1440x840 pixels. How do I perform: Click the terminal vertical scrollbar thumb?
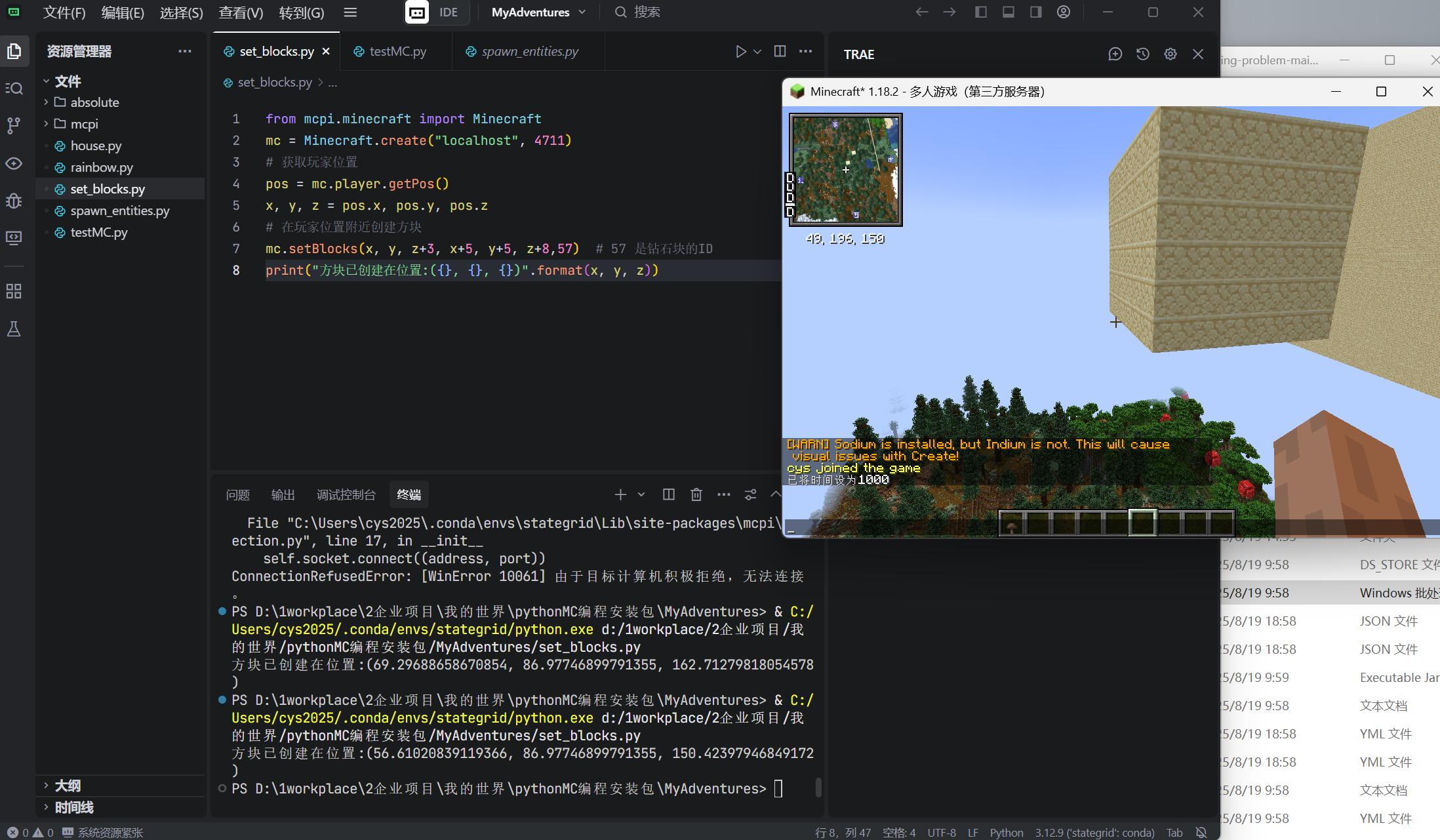(x=818, y=786)
